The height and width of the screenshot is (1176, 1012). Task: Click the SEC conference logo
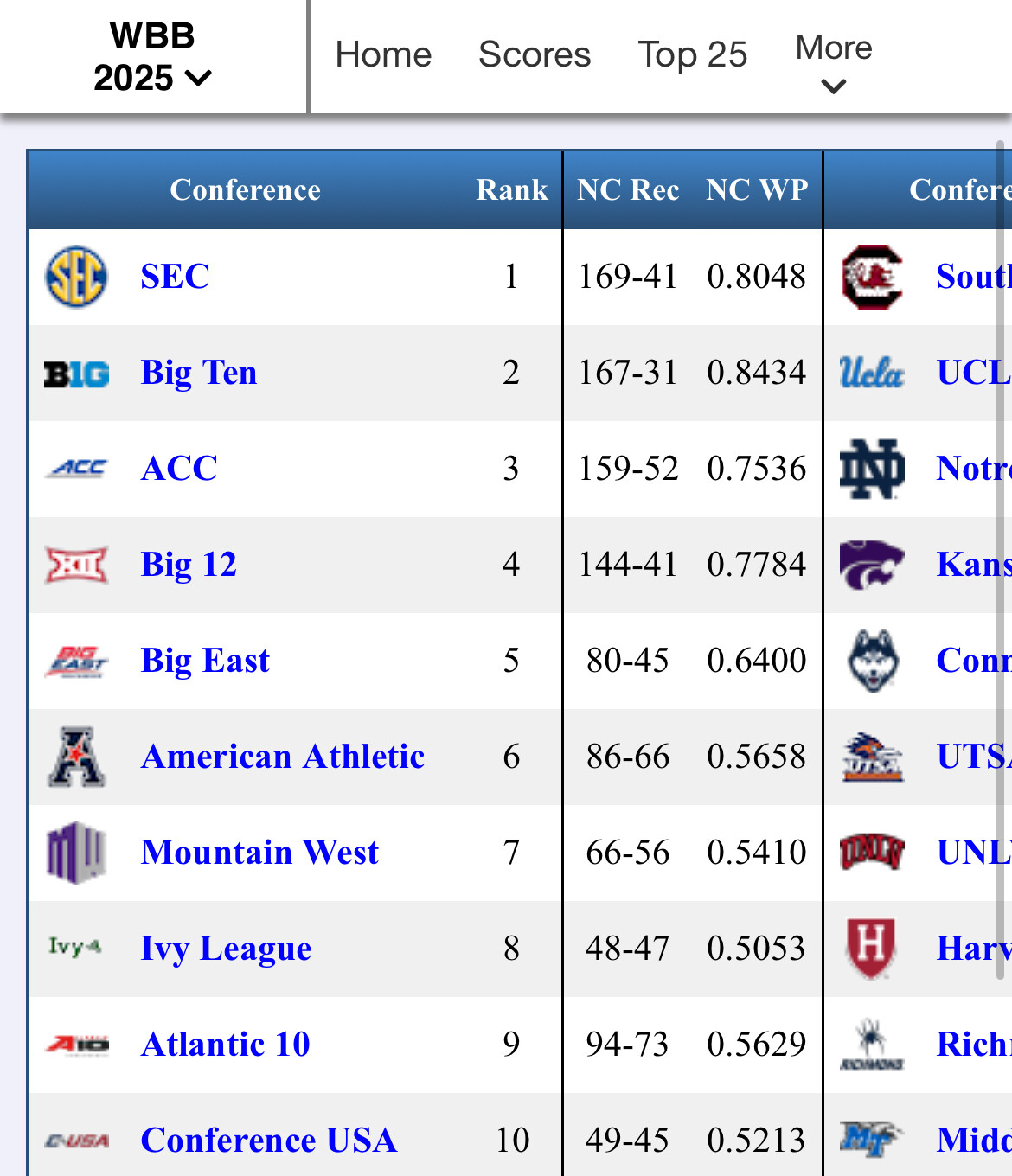(76, 277)
